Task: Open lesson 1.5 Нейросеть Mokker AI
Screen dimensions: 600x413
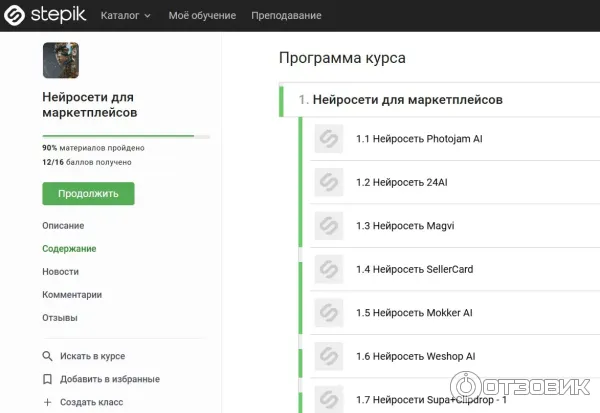Action: pos(414,313)
